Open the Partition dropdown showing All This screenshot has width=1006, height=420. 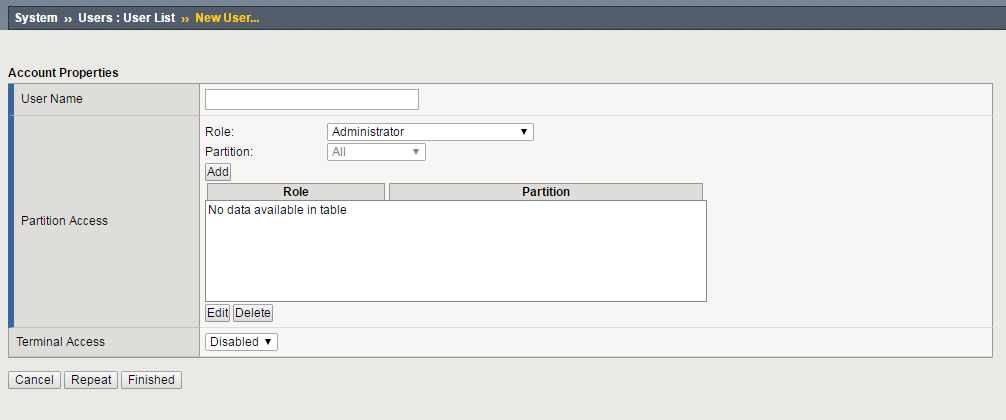click(375, 152)
